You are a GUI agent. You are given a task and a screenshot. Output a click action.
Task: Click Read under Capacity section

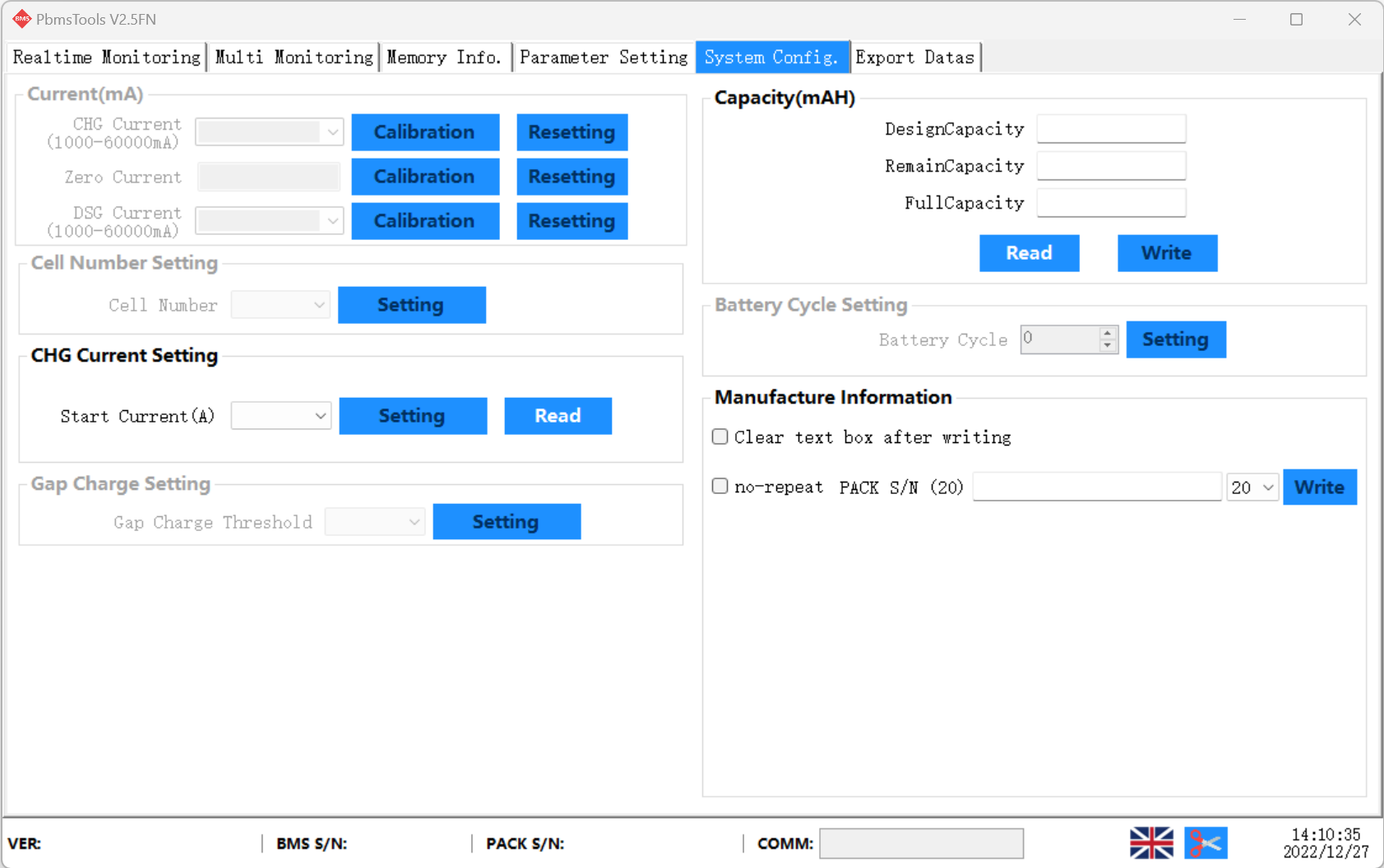1029,253
